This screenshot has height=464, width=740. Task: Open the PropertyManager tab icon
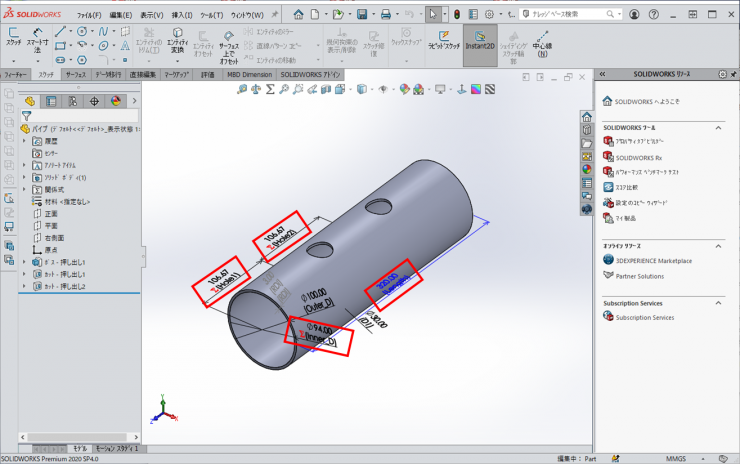coord(51,101)
